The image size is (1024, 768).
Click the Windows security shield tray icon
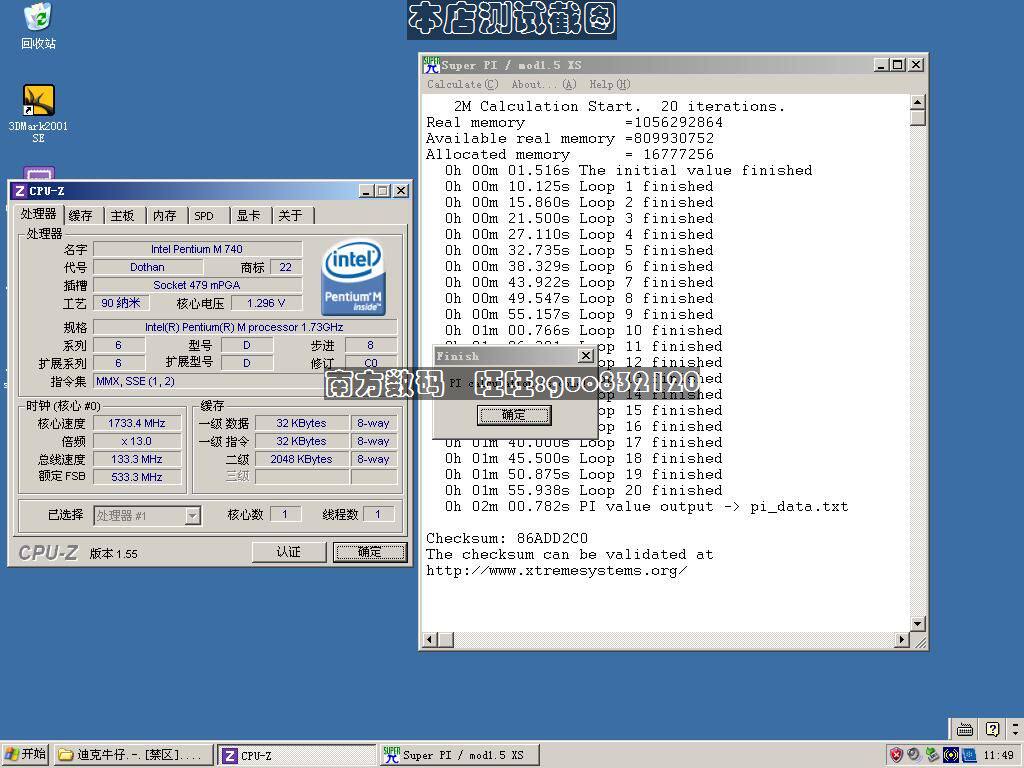(x=897, y=755)
